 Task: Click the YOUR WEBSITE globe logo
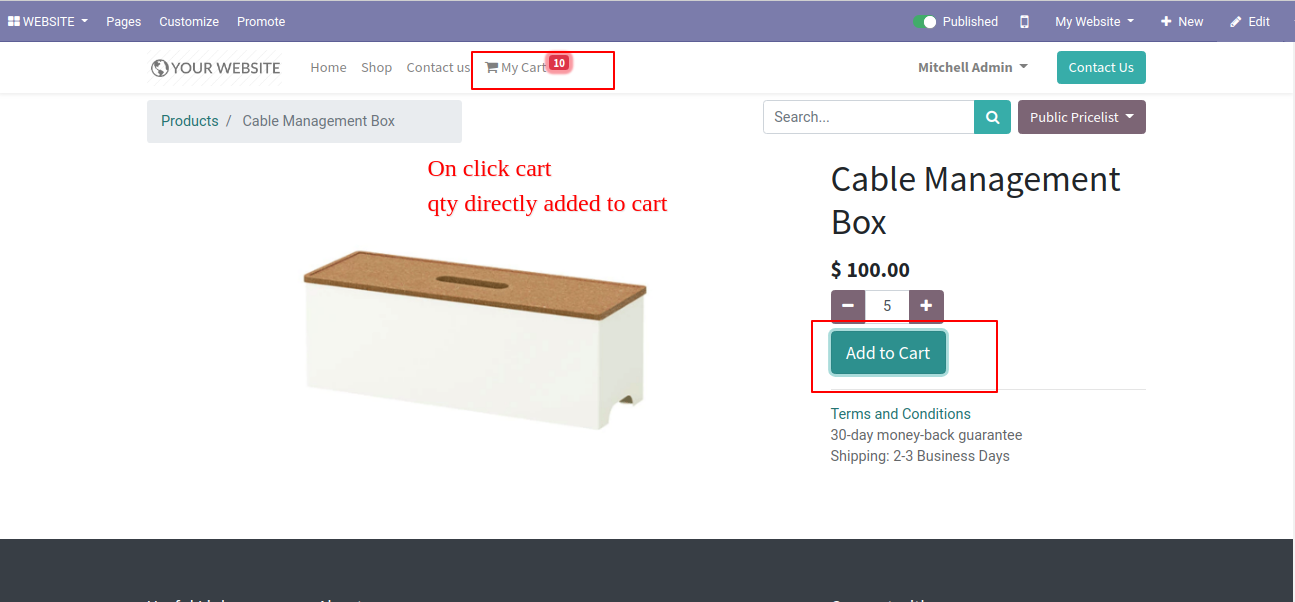(x=215, y=68)
